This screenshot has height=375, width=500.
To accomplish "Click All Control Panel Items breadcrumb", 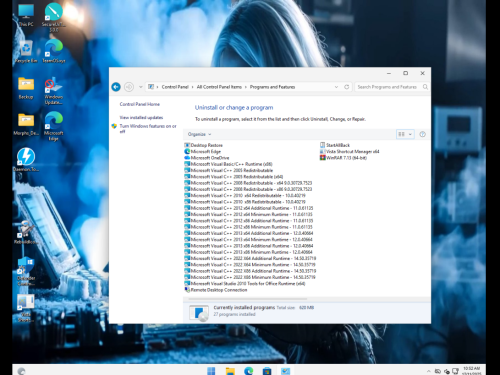I will tap(219, 87).
